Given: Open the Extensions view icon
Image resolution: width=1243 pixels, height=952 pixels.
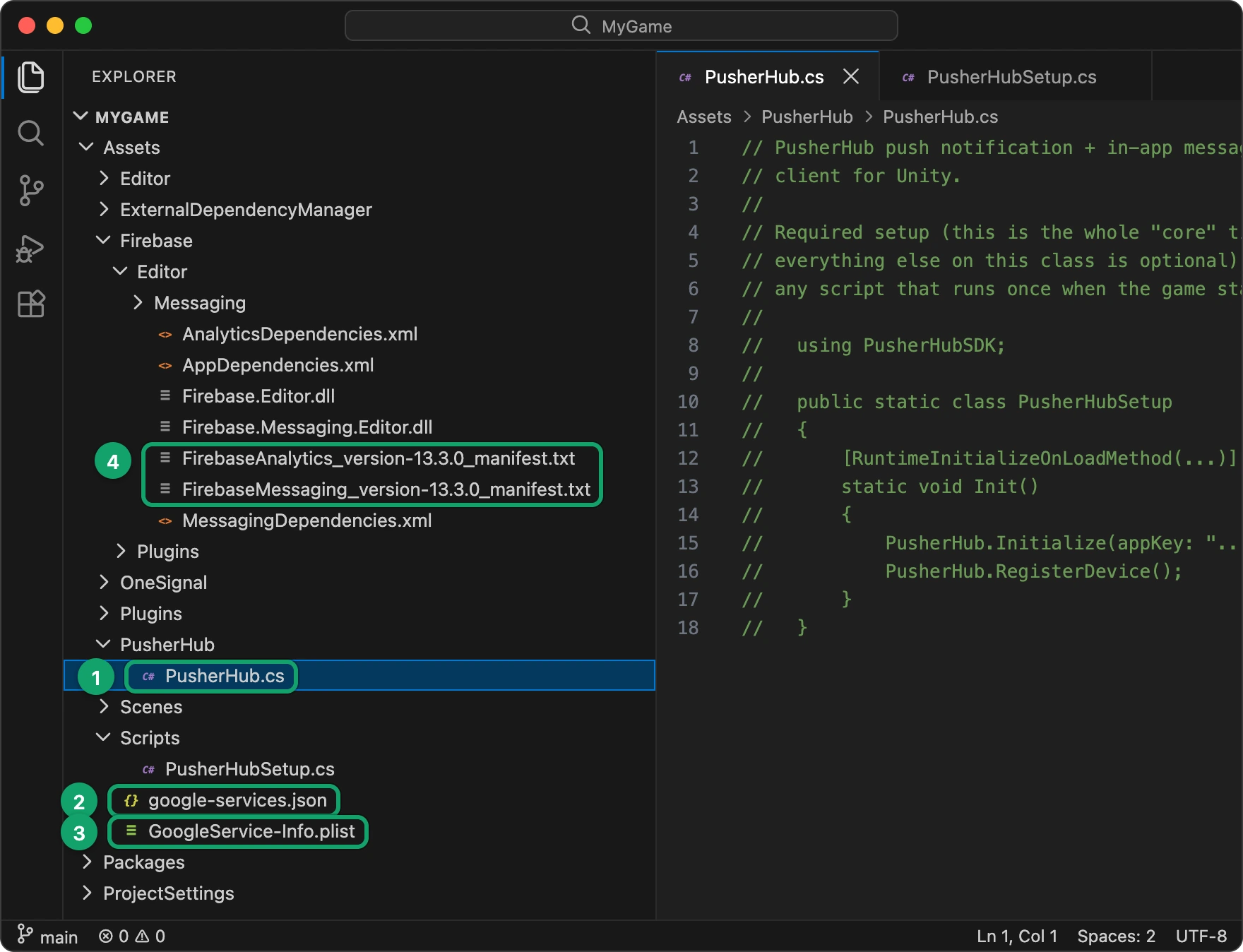Looking at the screenshot, I should click(31, 304).
